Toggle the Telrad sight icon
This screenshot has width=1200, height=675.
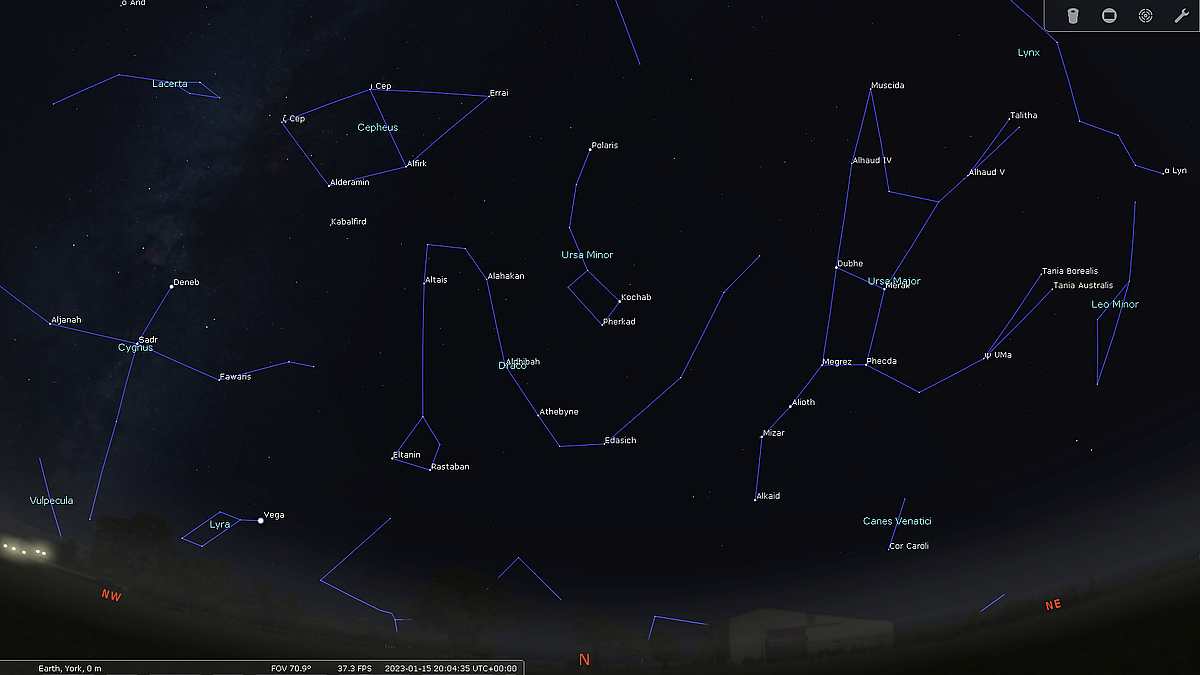pos(1145,16)
